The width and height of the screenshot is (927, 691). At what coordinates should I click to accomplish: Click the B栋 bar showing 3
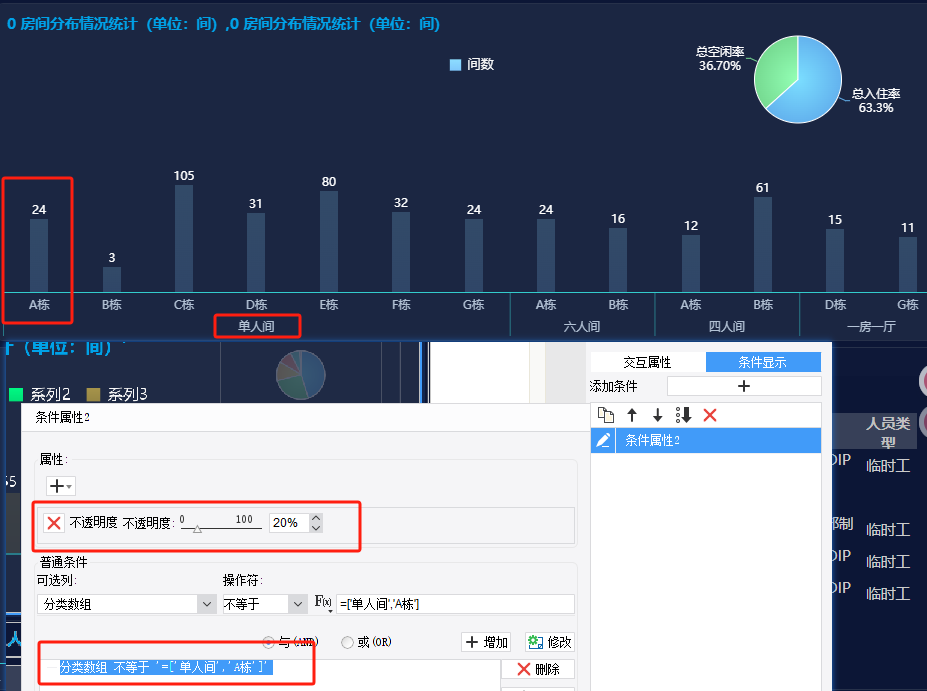coord(112,280)
